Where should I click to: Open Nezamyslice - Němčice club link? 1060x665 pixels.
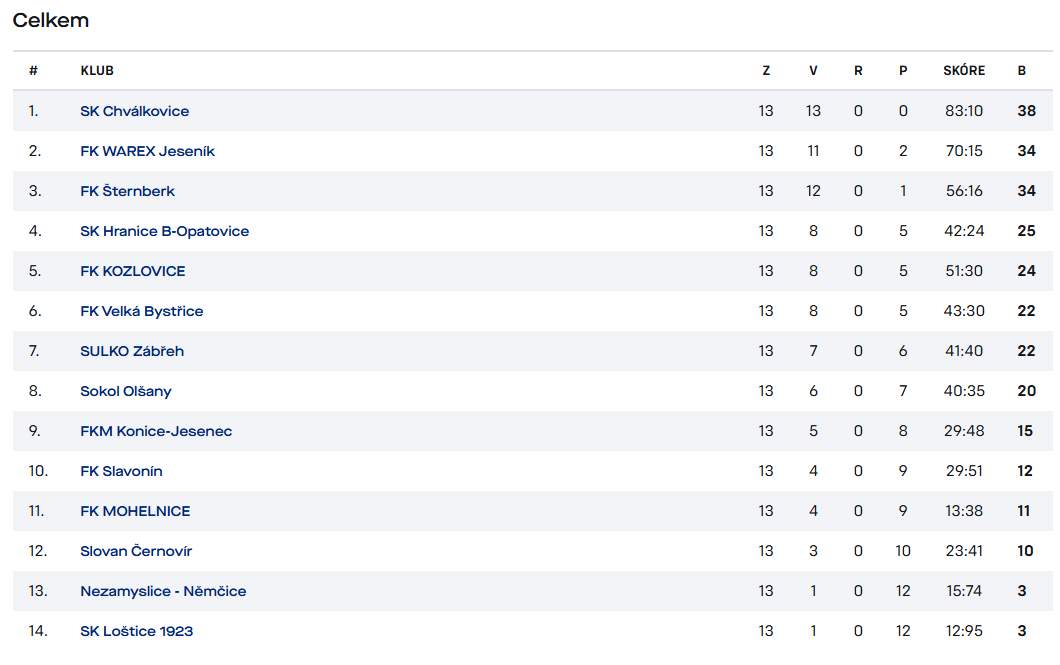[163, 591]
